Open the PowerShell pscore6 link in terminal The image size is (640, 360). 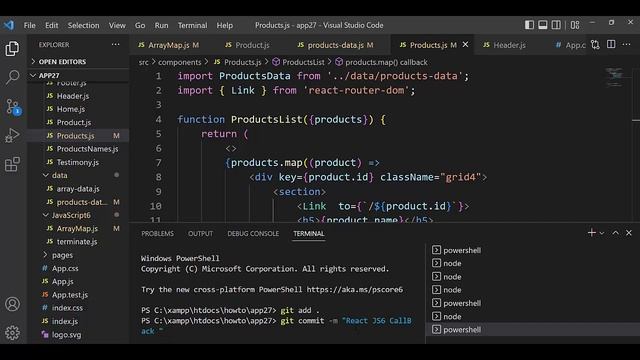tap(355, 289)
